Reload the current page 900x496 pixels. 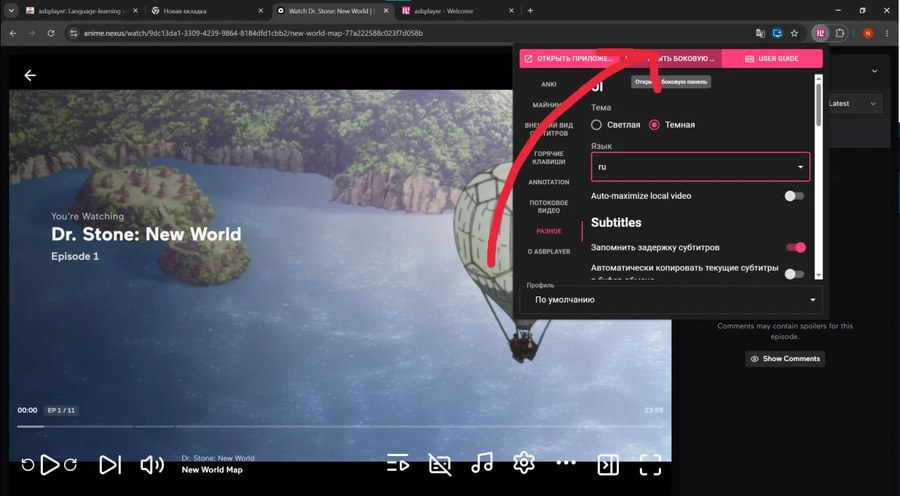click(x=51, y=33)
